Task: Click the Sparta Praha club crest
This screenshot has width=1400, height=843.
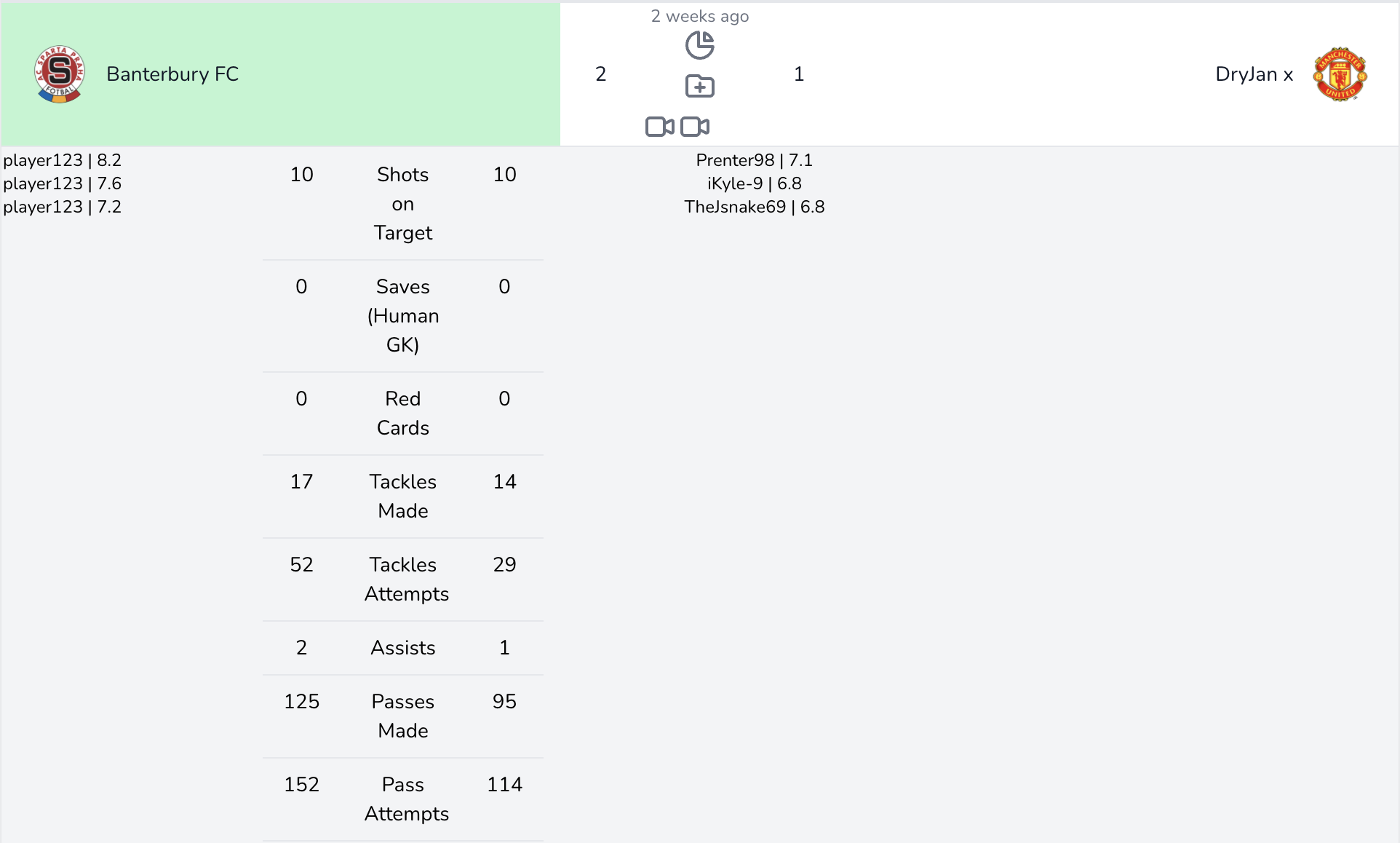Action: tap(60, 74)
